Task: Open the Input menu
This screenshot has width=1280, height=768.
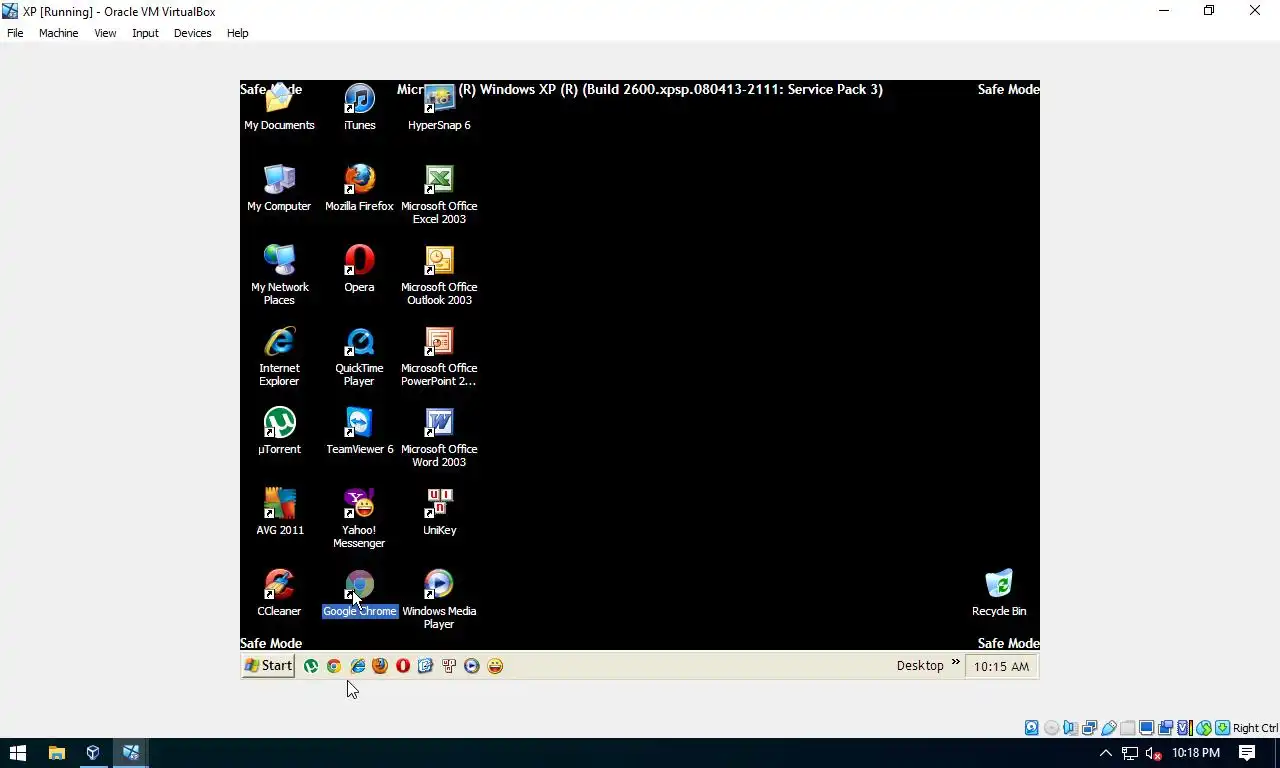Action: (145, 33)
